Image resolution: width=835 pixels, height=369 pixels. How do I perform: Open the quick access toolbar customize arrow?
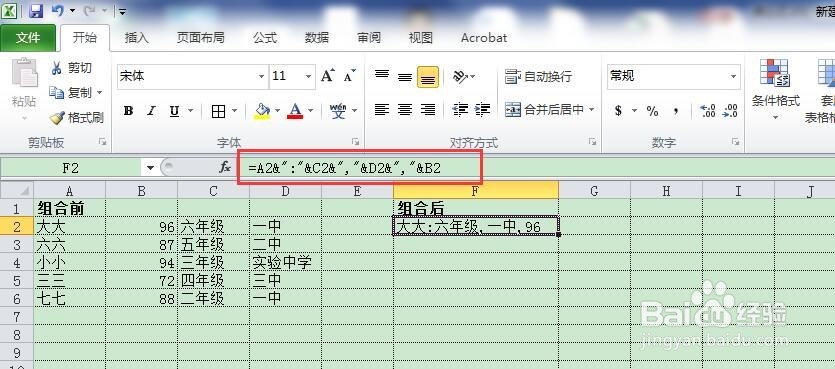point(122,11)
